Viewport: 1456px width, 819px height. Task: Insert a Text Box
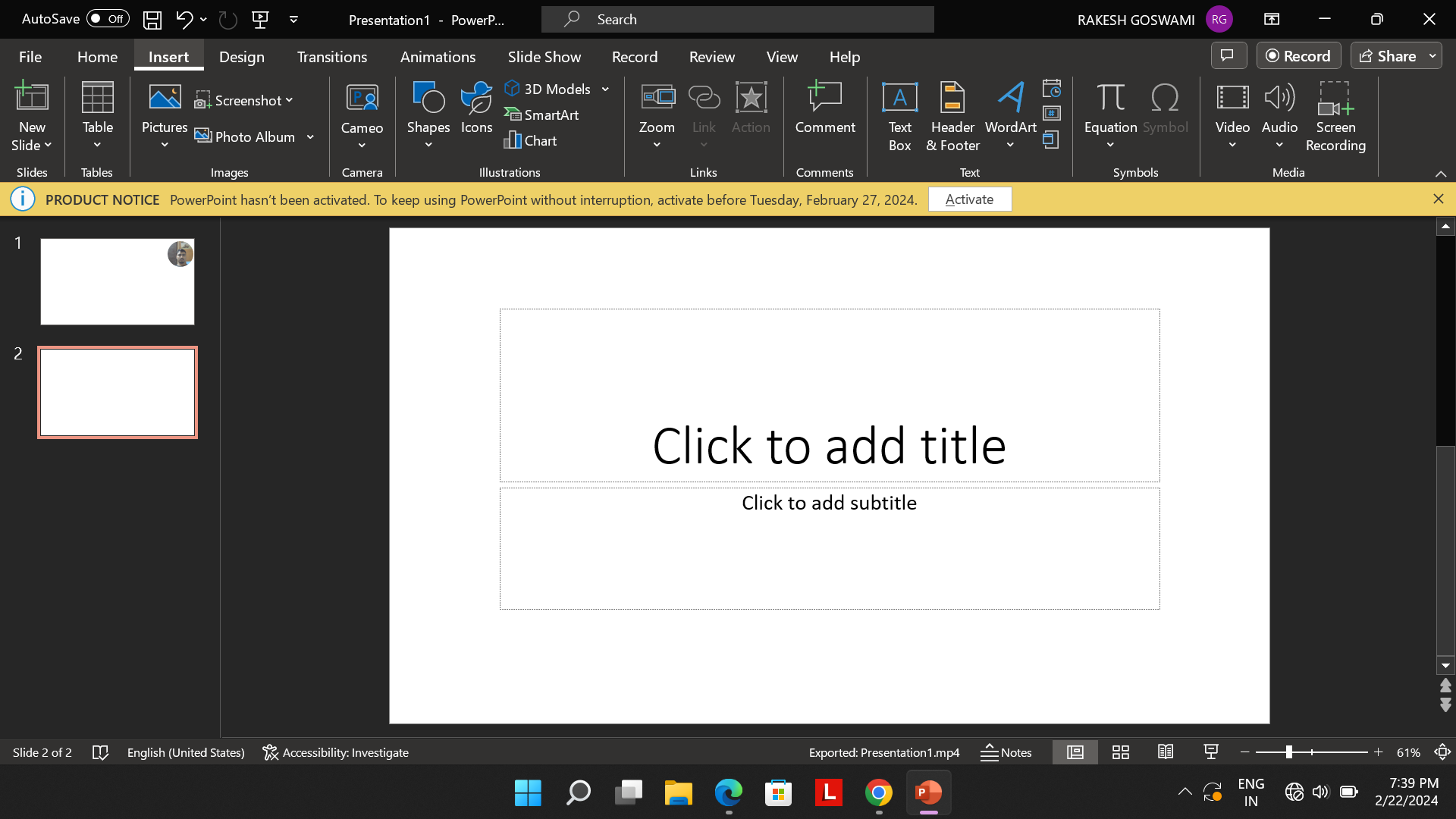899,116
